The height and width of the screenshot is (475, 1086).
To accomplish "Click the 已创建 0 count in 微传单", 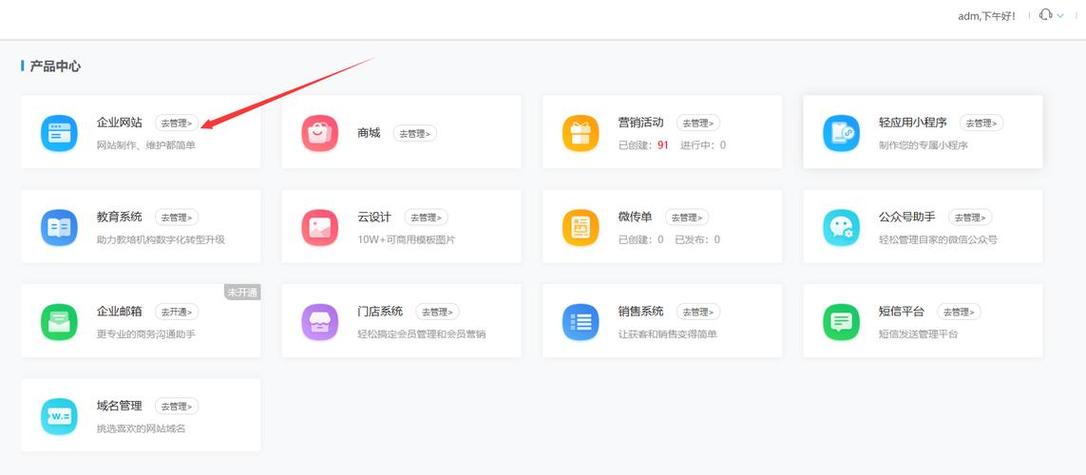I will point(641,240).
